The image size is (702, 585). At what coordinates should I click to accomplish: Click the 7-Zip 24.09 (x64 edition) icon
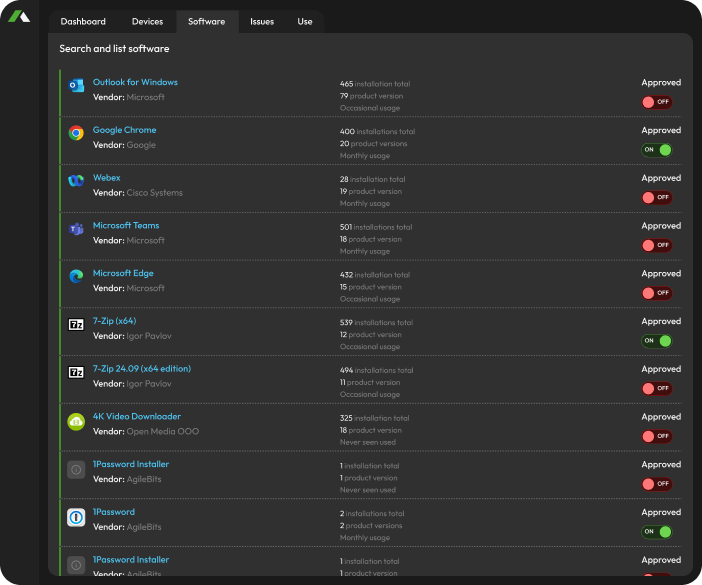click(76, 372)
